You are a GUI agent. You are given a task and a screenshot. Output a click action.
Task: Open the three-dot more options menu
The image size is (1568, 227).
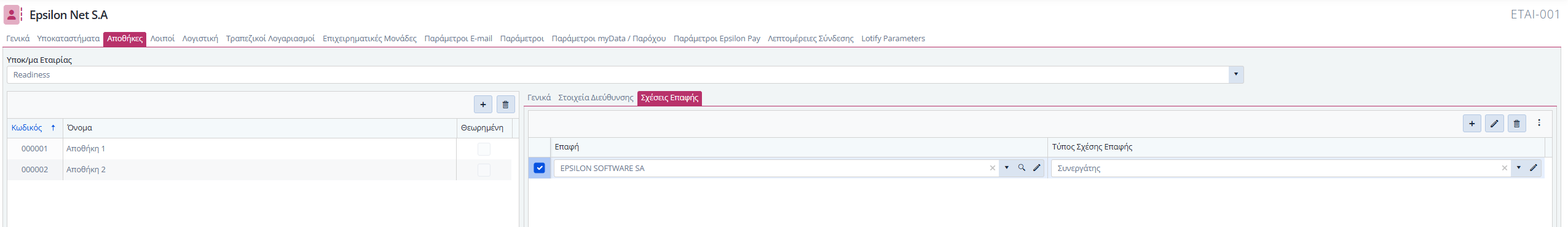coord(1539,123)
